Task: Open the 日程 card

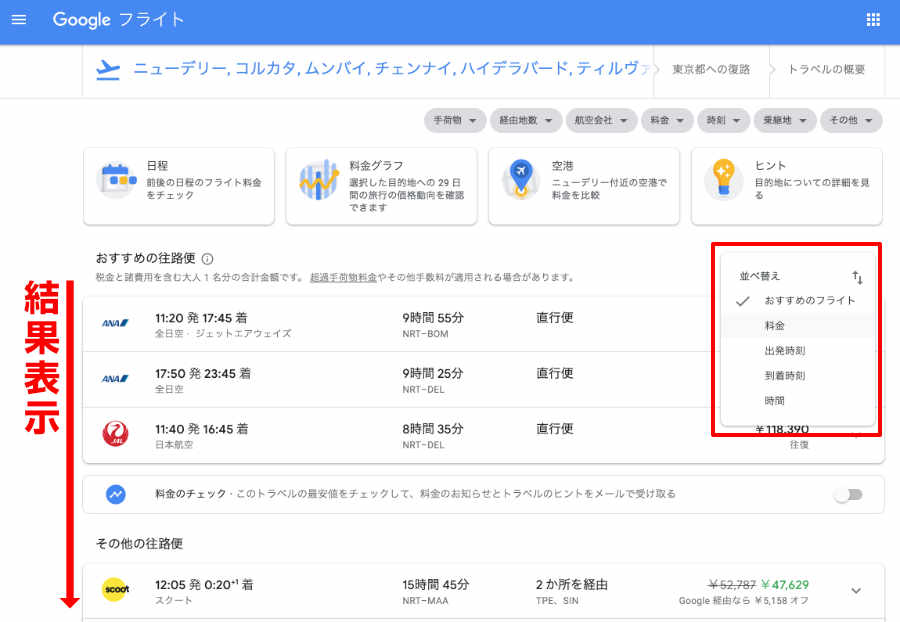Action: point(179,186)
